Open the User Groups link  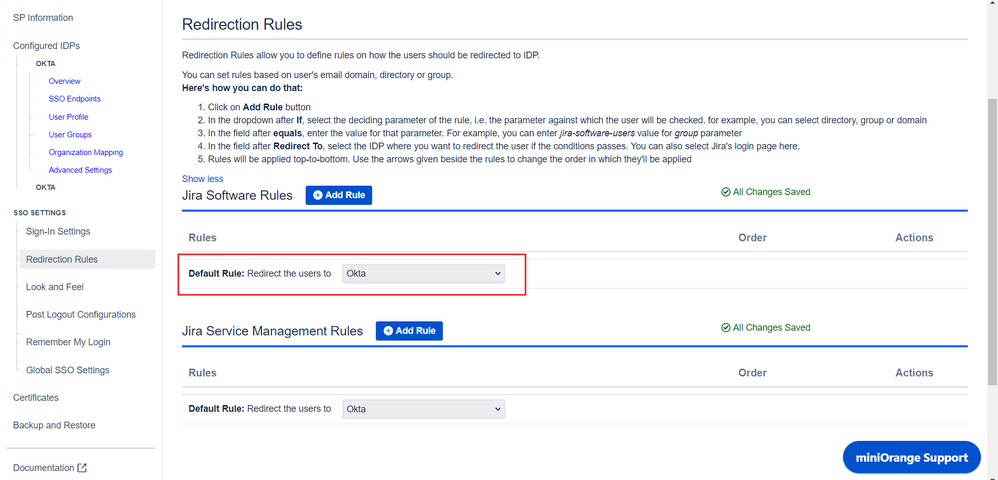(70, 135)
